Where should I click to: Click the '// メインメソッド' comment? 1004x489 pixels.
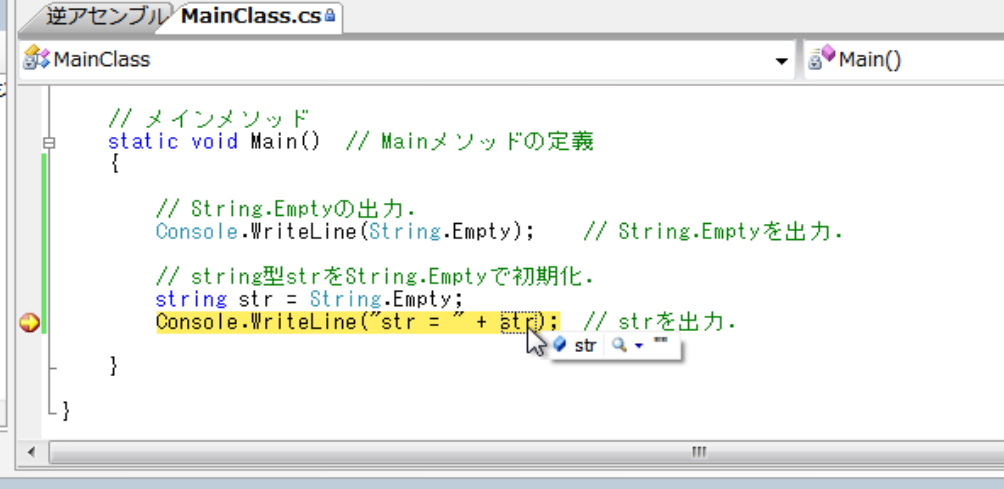point(209,118)
